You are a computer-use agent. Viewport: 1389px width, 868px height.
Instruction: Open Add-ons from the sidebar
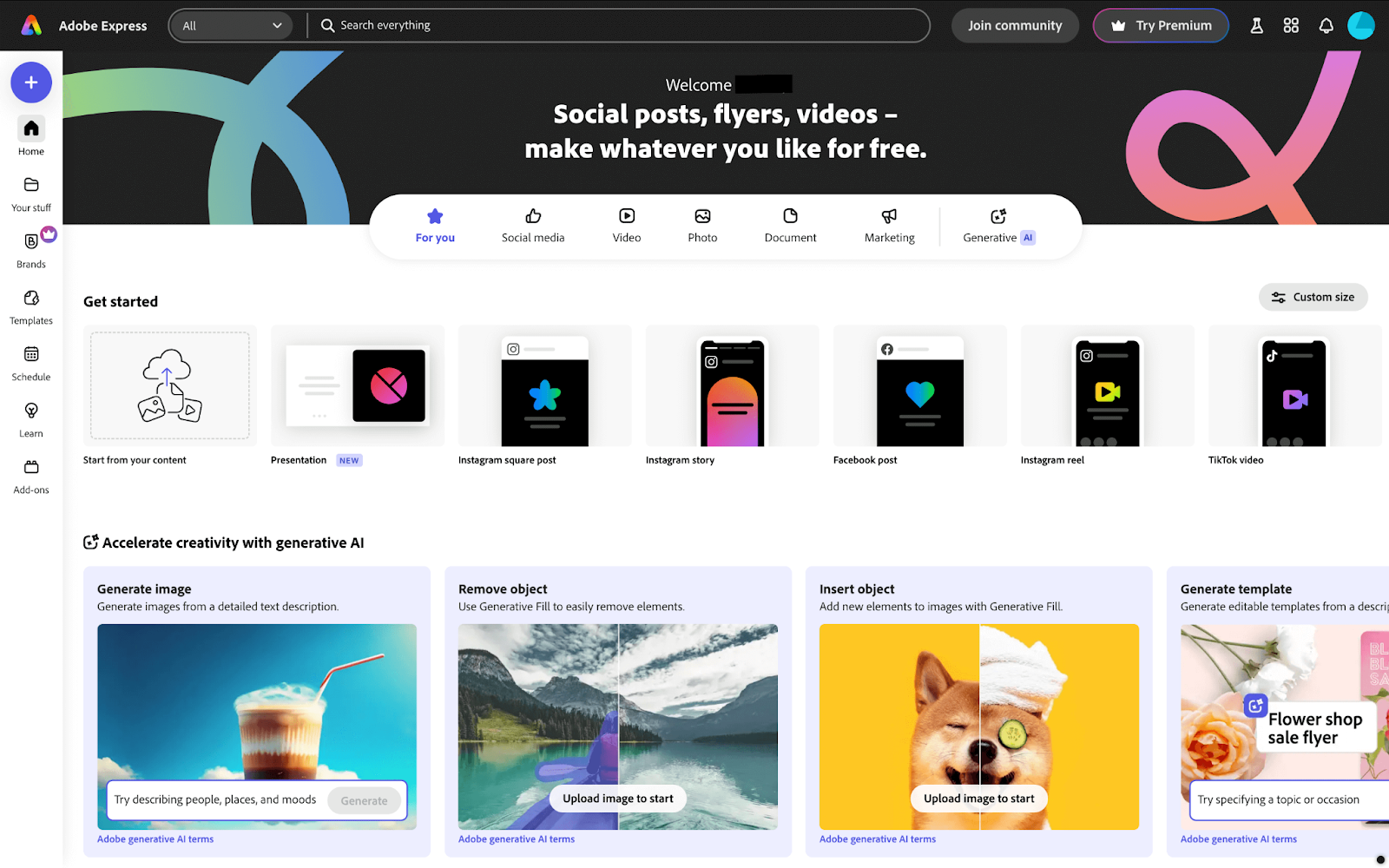31,473
